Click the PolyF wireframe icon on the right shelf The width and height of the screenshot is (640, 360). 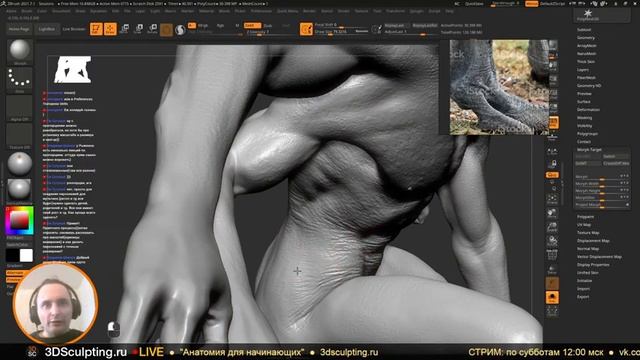[x=552, y=256]
